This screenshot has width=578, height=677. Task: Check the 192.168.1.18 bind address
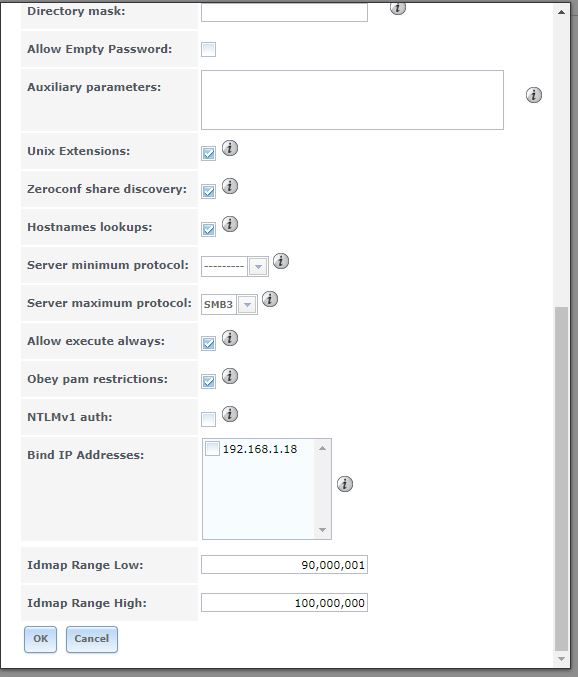(212, 449)
